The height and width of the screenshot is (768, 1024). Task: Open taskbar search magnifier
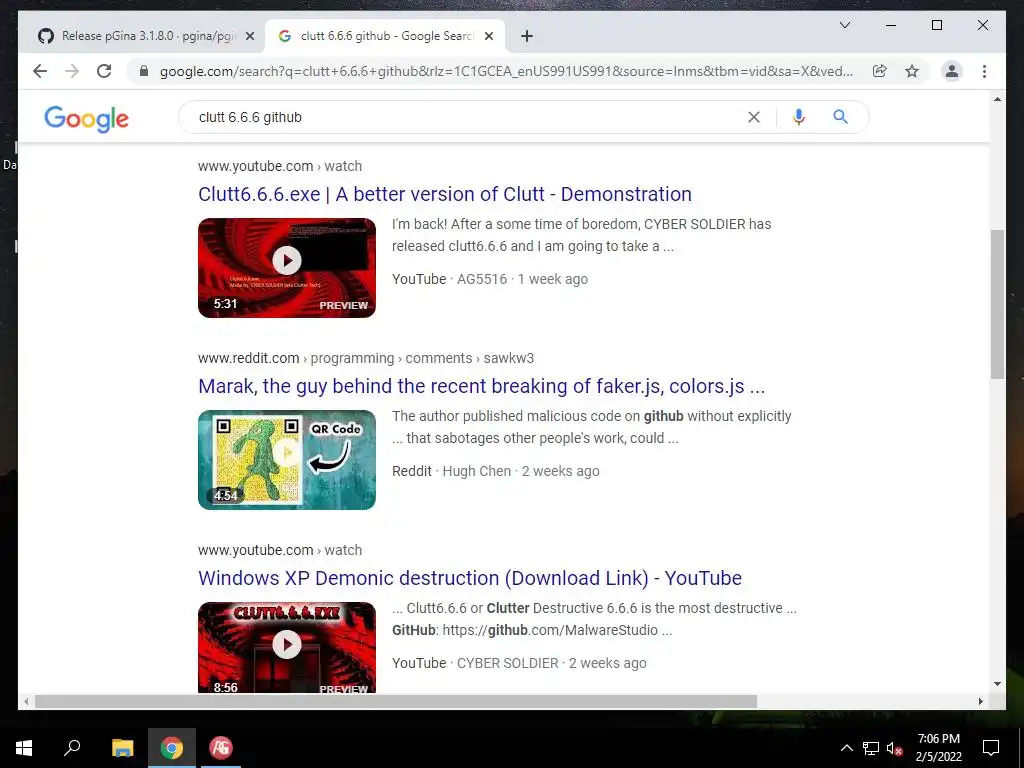coord(72,748)
